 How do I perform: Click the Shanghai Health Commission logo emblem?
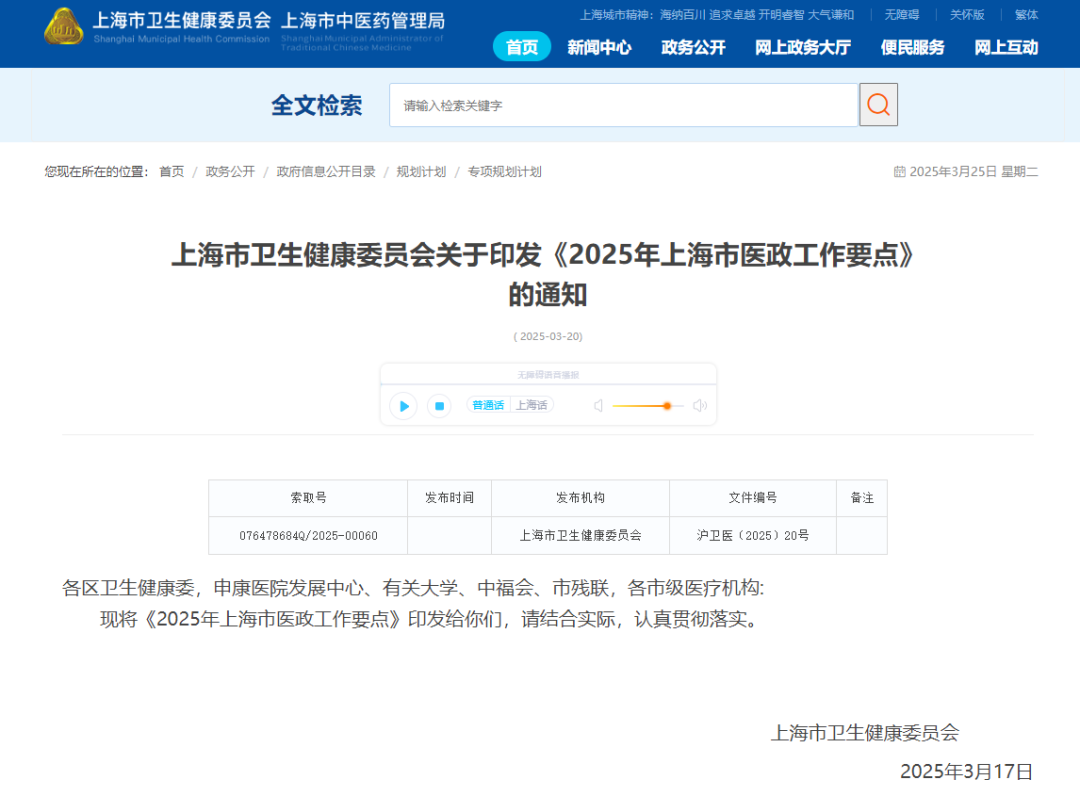pyautogui.click(x=64, y=26)
